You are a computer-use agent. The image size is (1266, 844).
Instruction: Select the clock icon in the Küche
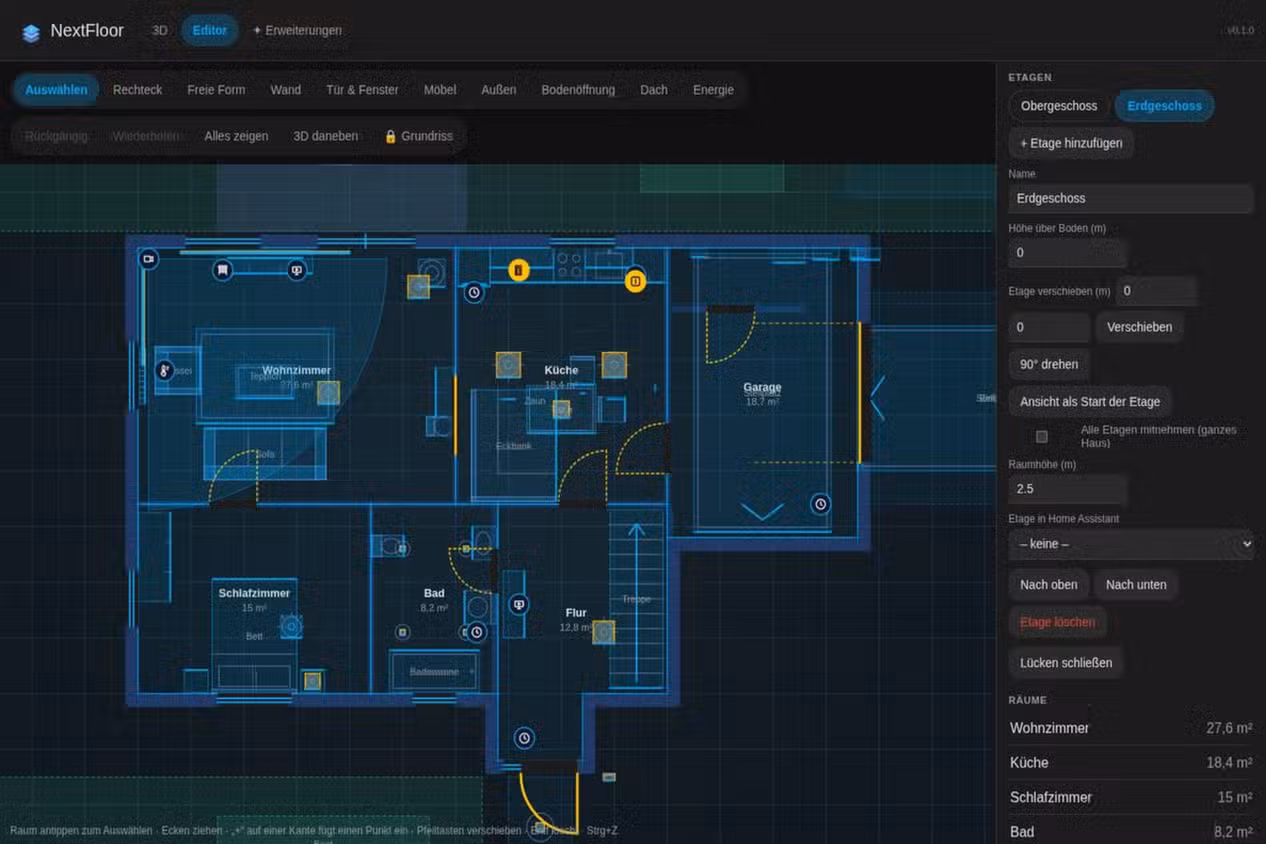tap(474, 293)
